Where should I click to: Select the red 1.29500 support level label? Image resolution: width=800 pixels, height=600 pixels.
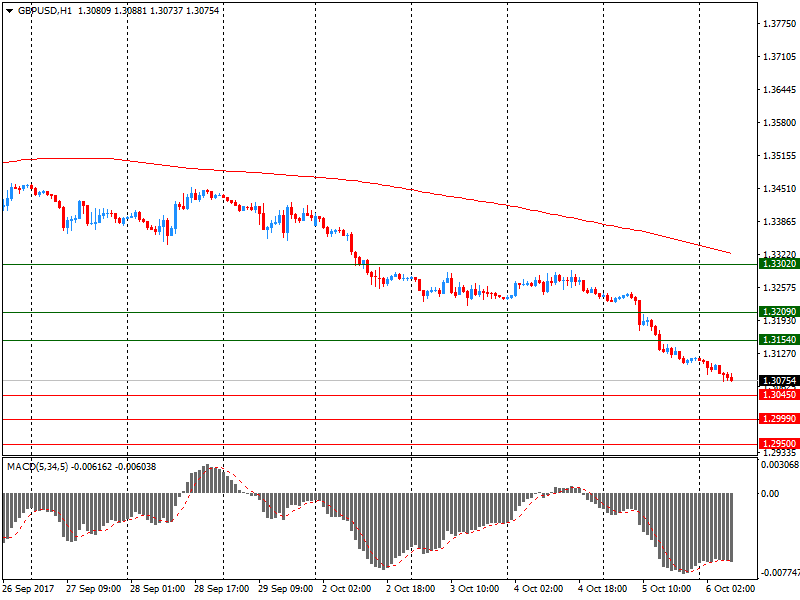[779, 444]
